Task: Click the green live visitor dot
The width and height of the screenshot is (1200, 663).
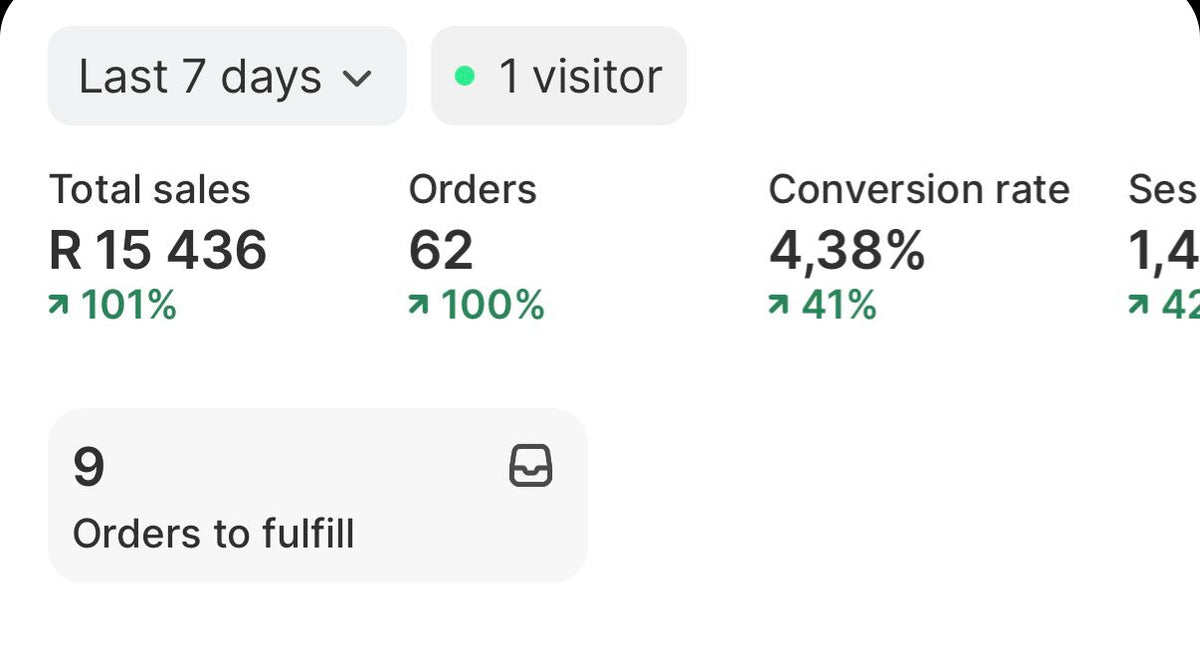Action: click(x=464, y=76)
